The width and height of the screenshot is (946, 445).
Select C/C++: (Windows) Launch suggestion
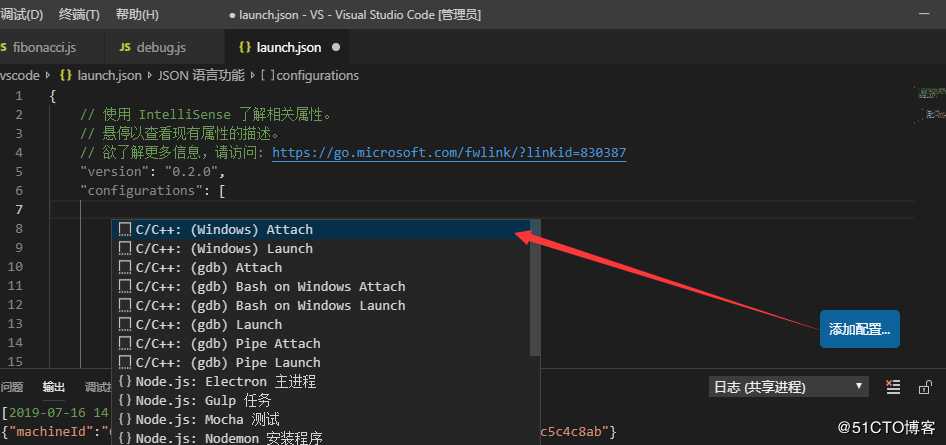point(321,248)
